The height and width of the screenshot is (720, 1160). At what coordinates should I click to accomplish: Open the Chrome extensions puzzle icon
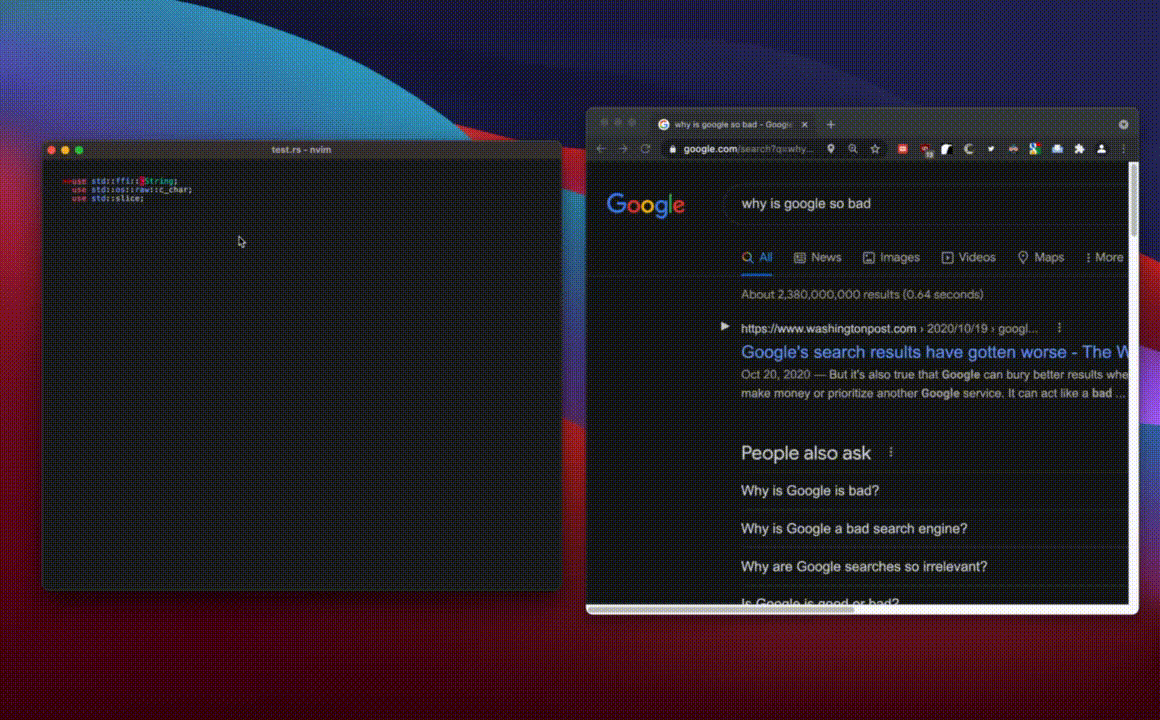point(1079,149)
